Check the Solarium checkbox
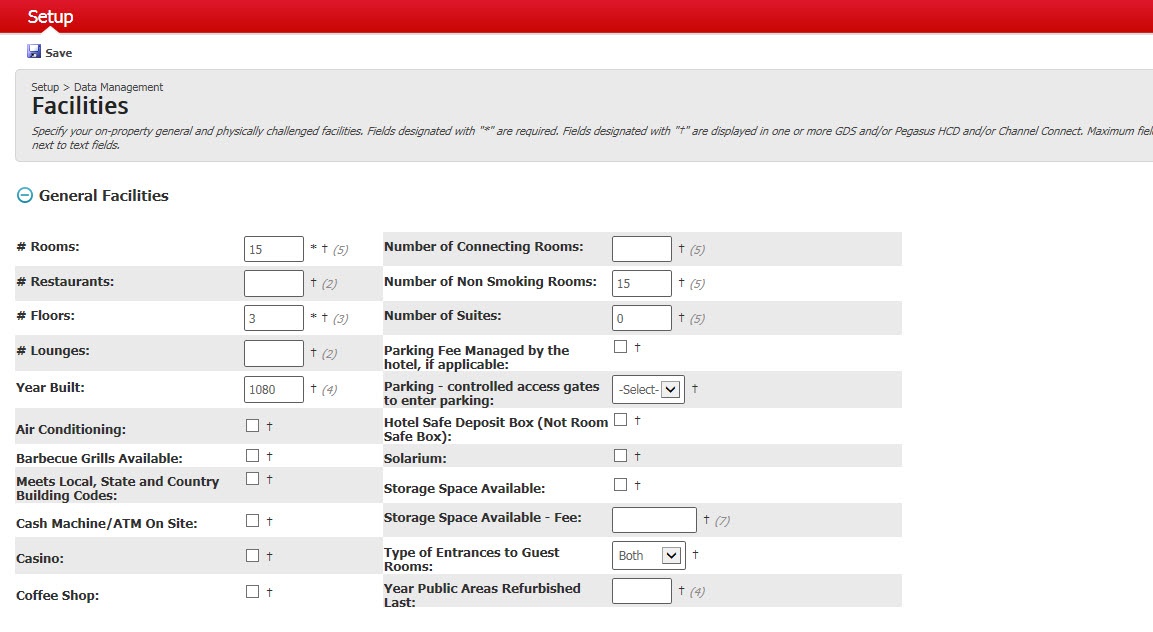Viewport: 1153px width, 632px height. [x=621, y=455]
